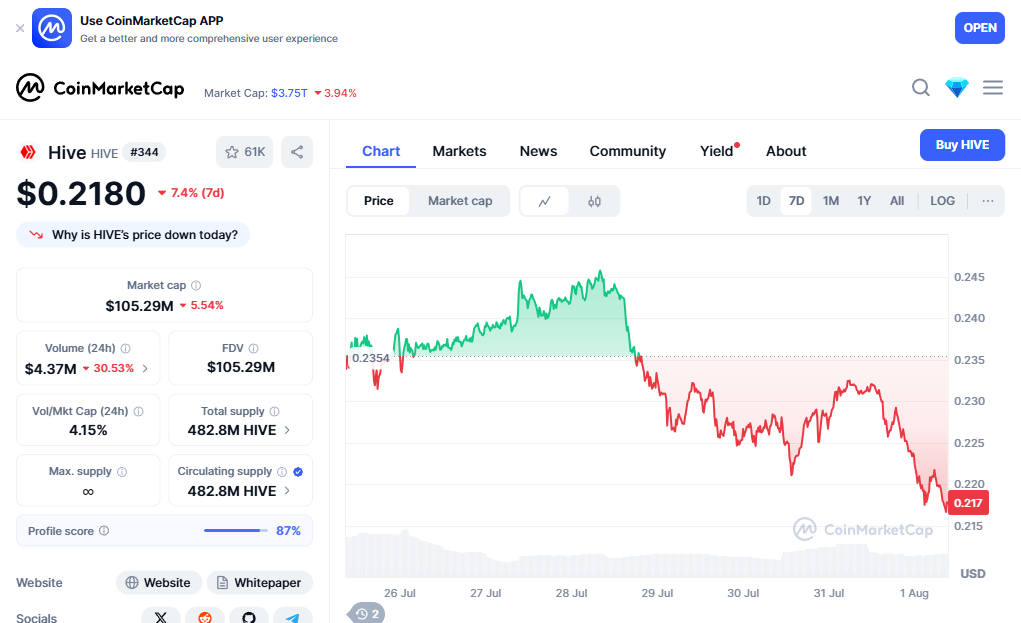Viewport: 1021px width, 623px height.
Task: Switch chart to candlestick view
Action: pos(595,201)
